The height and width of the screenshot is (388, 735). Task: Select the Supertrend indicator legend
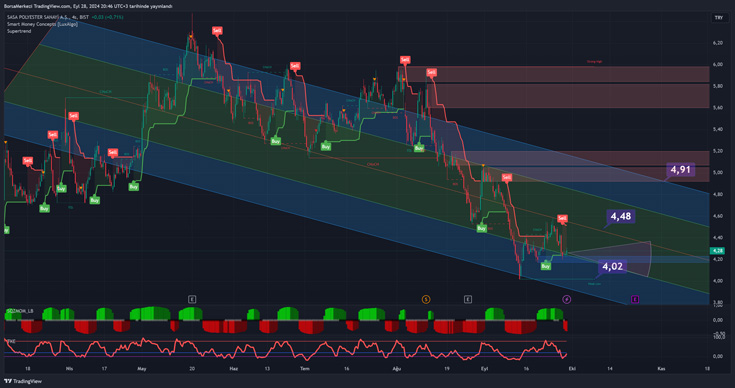(19, 31)
